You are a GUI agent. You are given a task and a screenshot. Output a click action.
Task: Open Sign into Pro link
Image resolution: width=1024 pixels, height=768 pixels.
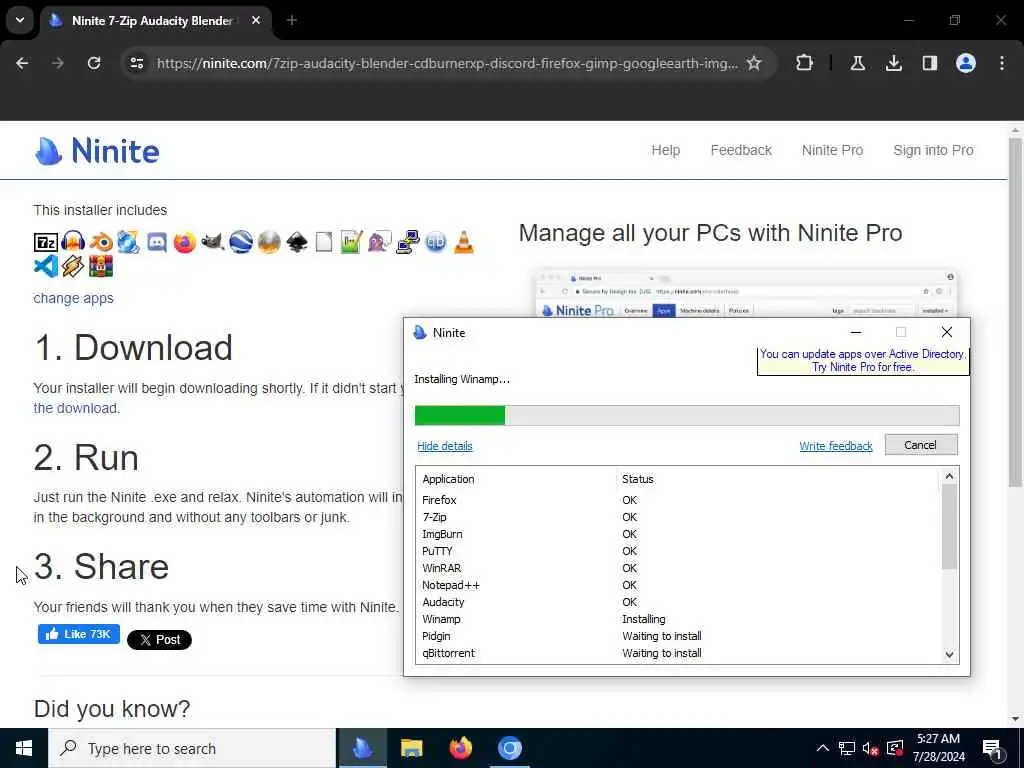coord(933,150)
